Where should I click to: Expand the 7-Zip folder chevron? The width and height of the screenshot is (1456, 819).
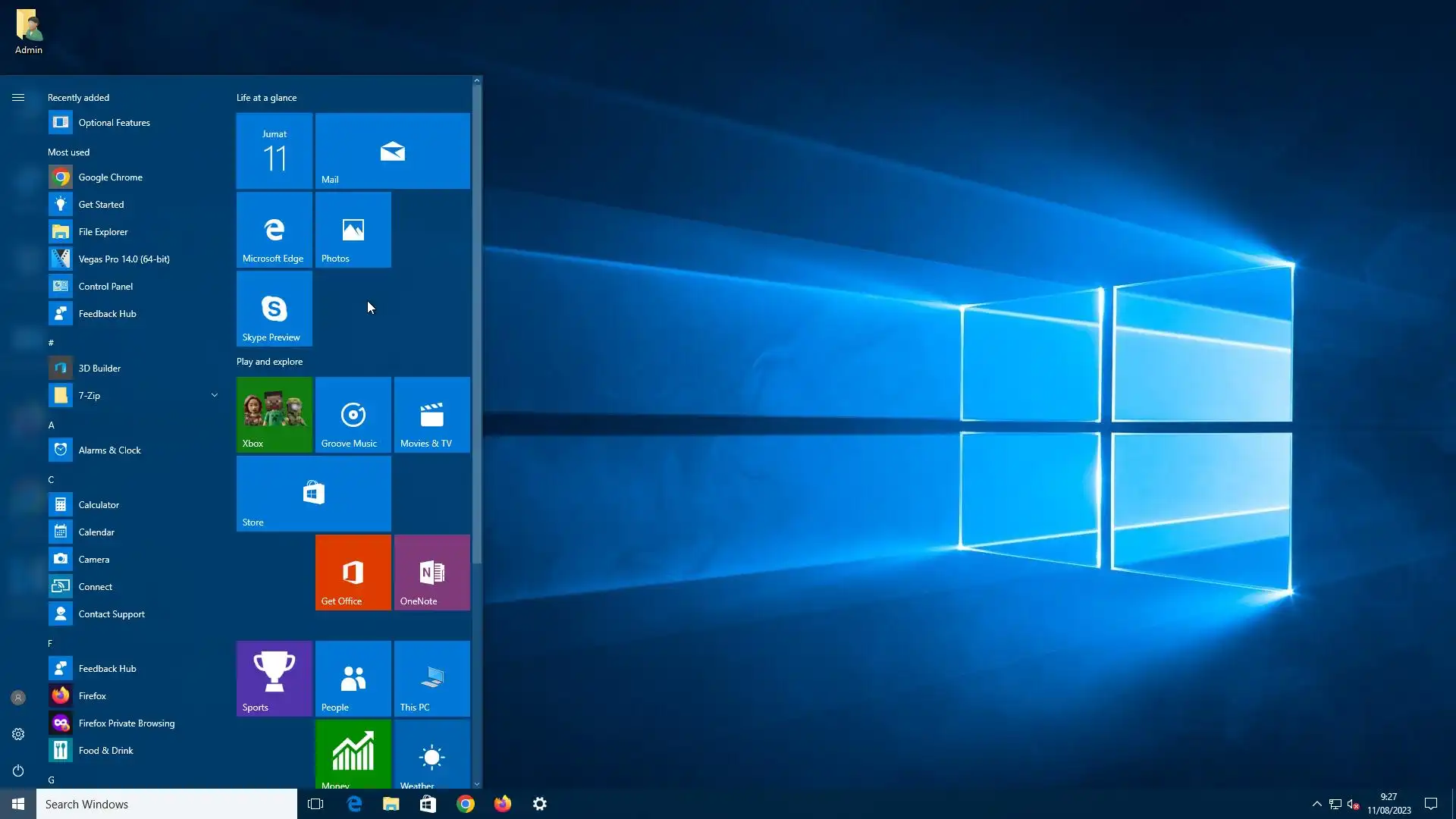(215, 395)
